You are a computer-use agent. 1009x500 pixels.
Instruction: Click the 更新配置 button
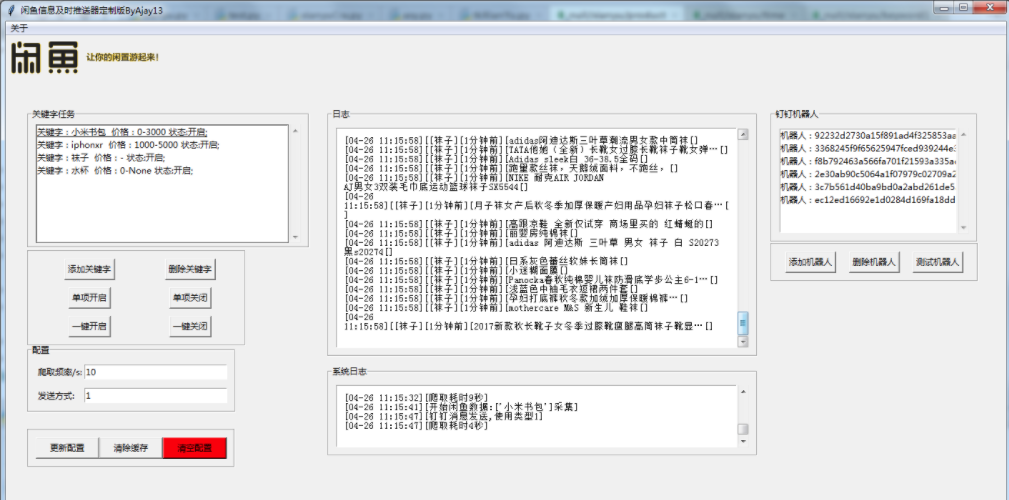click(x=67, y=448)
